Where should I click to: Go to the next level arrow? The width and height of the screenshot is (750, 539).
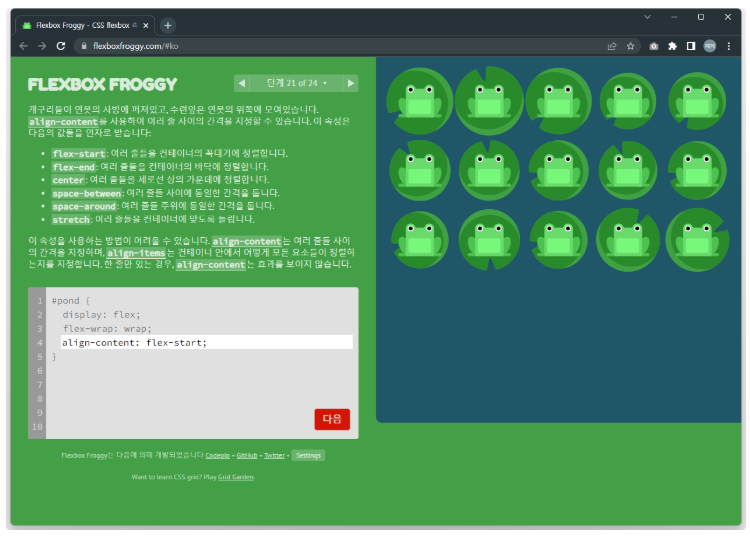point(351,83)
